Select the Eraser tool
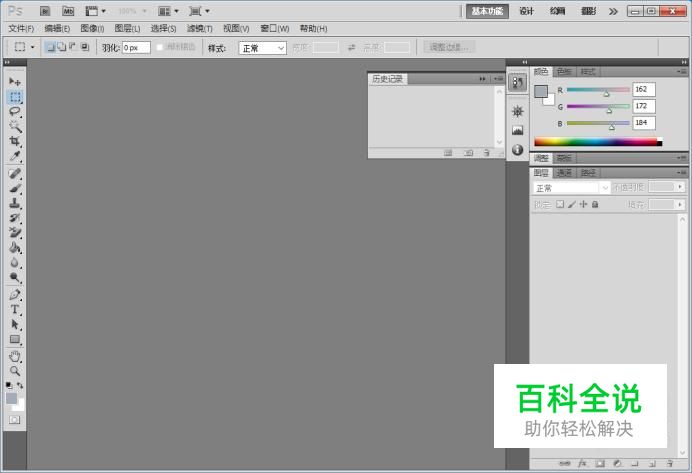Image resolution: width=692 pixels, height=473 pixels. 15,233
